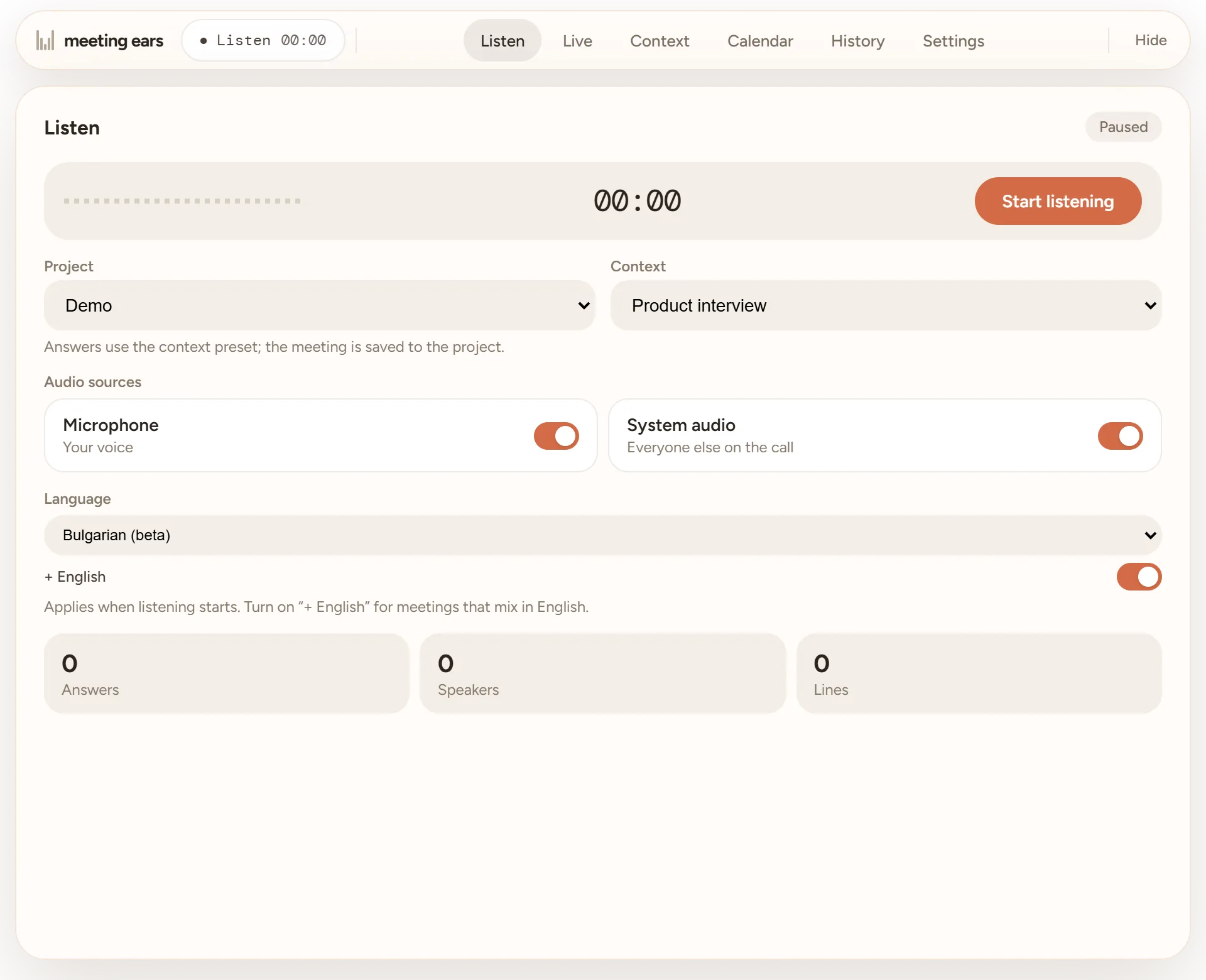Click the dotted audio level meter
The image size is (1206, 980).
(x=182, y=201)
